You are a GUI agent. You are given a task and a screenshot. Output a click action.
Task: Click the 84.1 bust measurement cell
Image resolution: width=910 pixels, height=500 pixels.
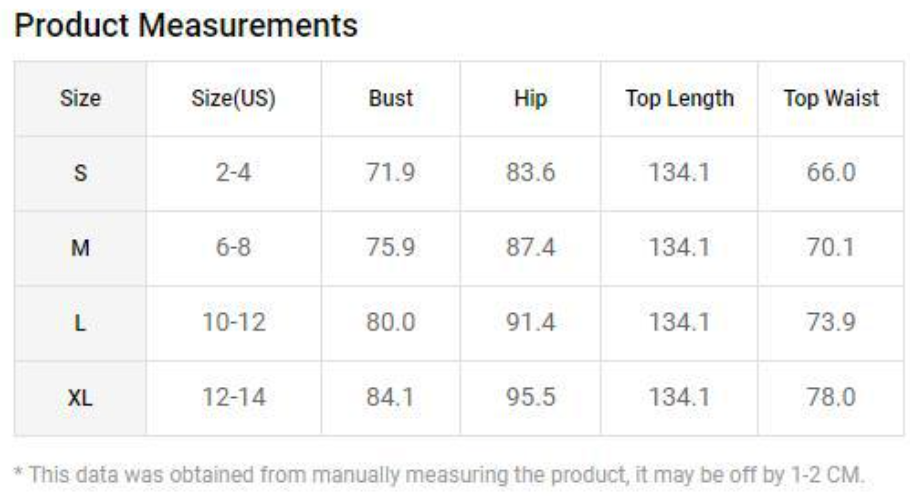click(x=391, y=398)
